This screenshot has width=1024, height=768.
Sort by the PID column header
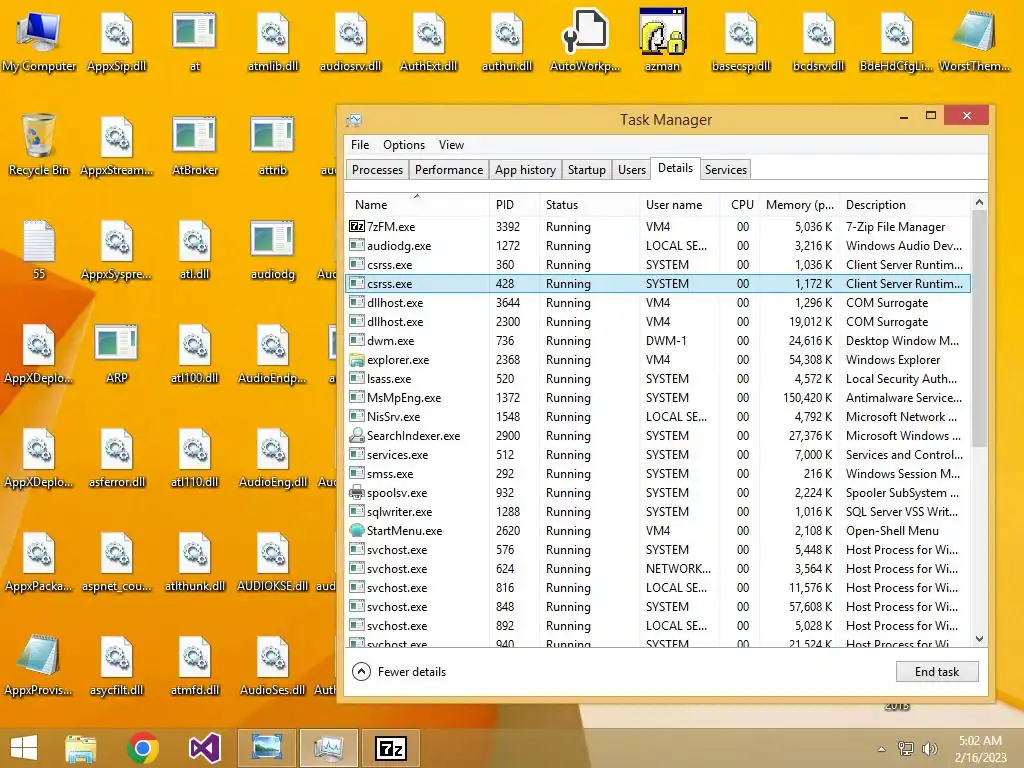[514, 204]
